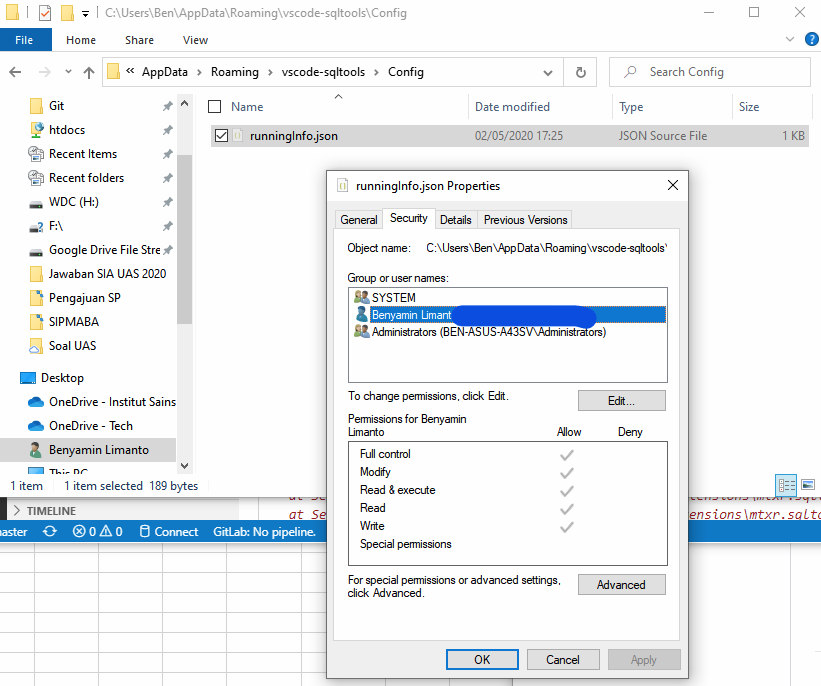821x686 pixels.
Task: Toggle the select-all checkbox in Name column
Action: tap(214, 106)
